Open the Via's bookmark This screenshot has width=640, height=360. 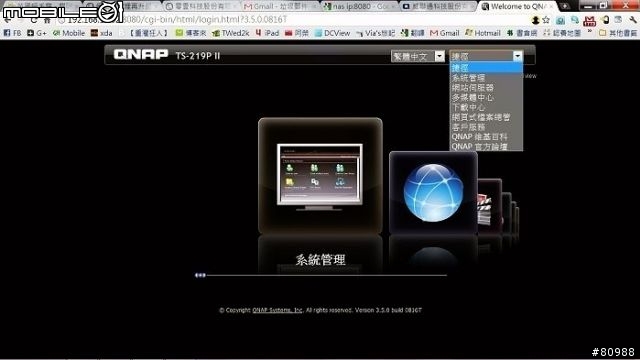[x=376, y=33]
